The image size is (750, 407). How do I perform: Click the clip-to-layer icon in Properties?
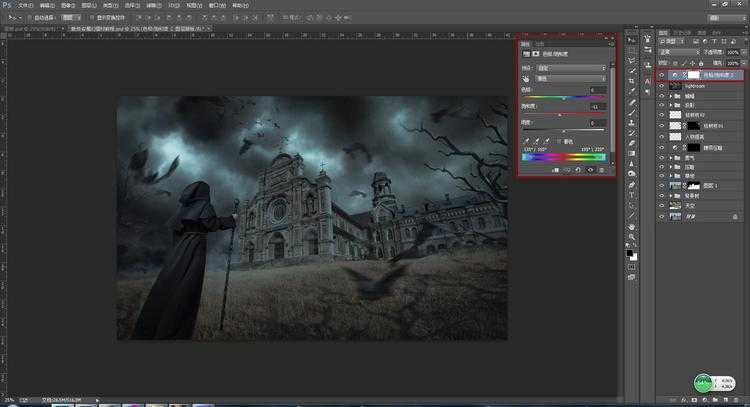[x=553, y=169]
